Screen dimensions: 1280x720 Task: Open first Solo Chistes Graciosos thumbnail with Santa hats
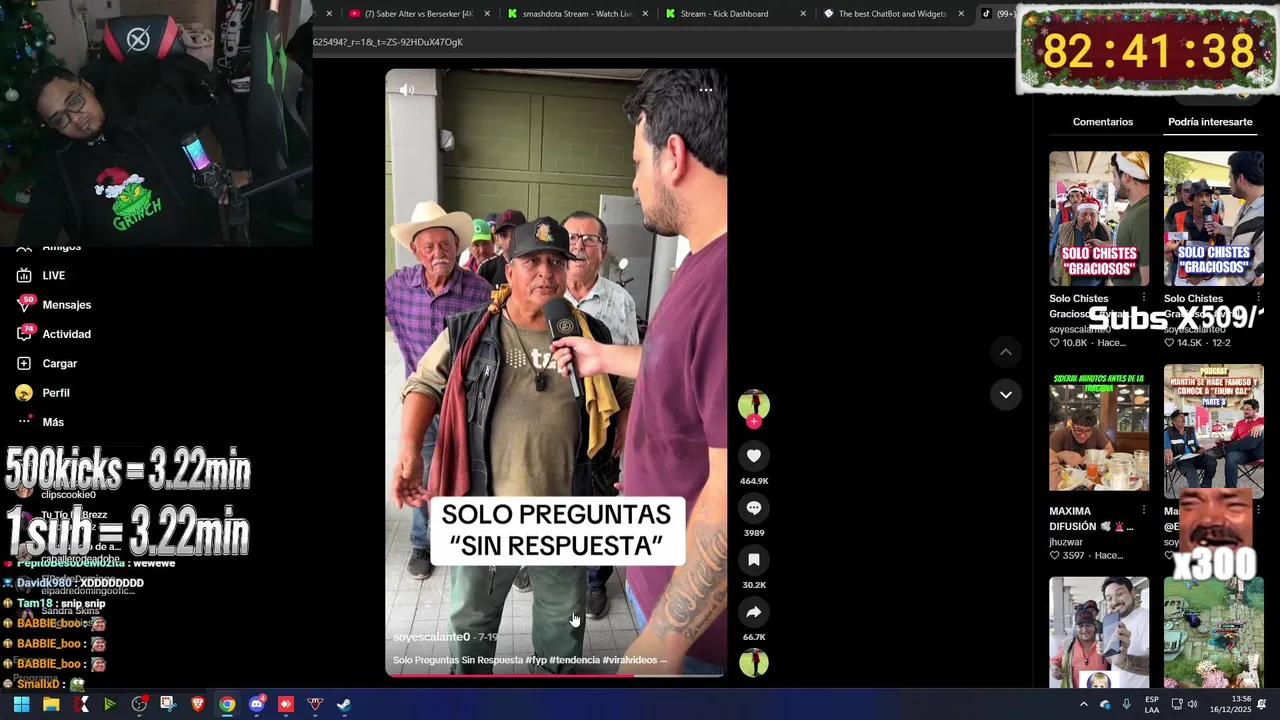tap(1099, 218)
